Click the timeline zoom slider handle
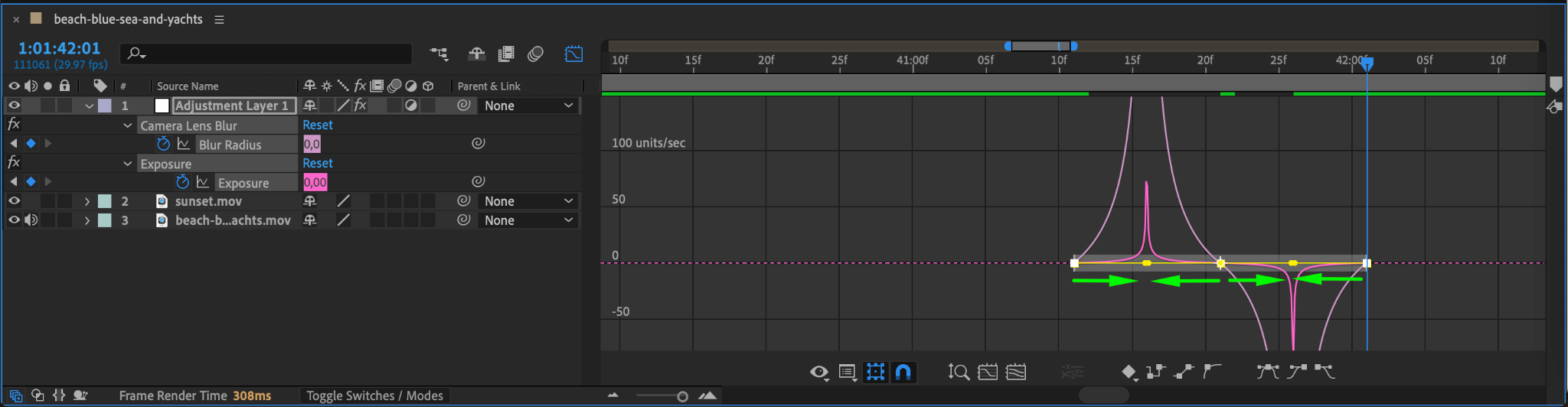This screenshot has width=1568, height=407. tap(682, 396)
